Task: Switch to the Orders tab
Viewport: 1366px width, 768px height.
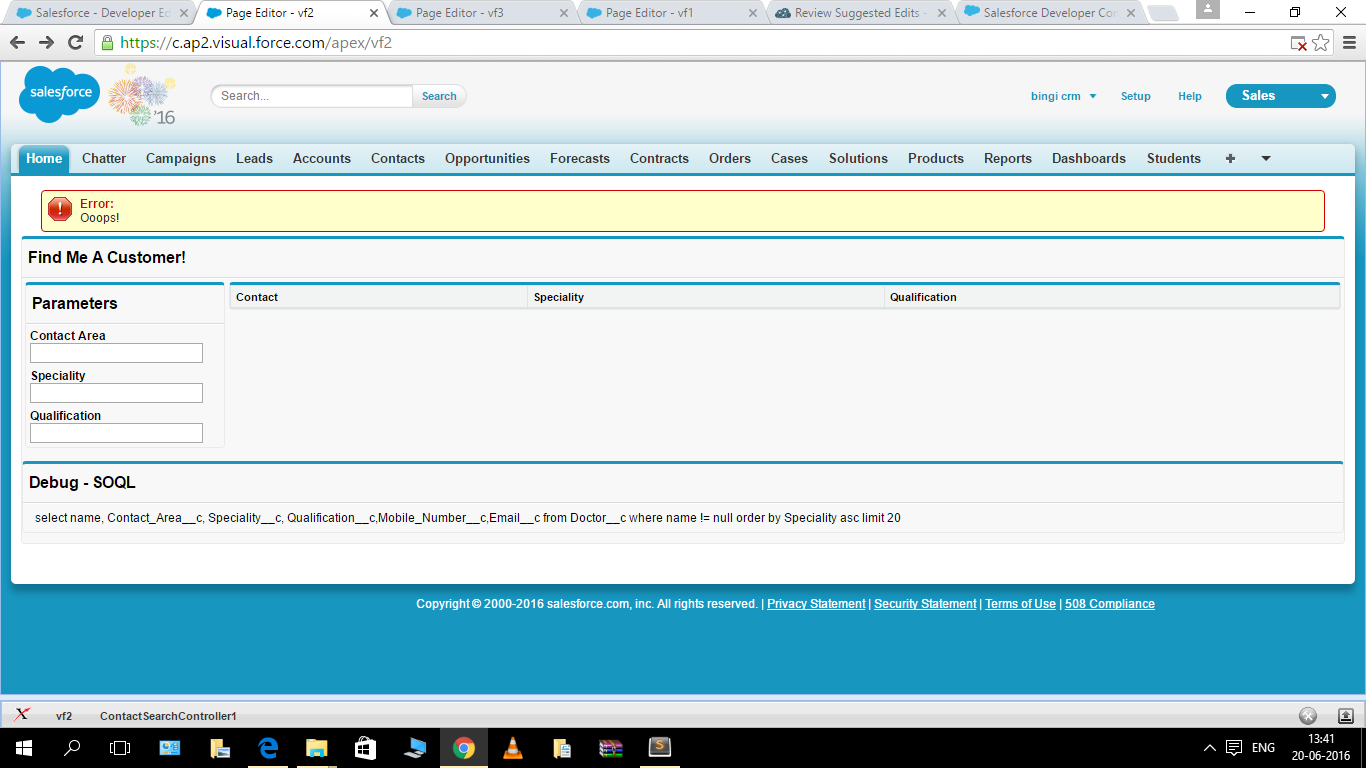Action: coord(730,158)
